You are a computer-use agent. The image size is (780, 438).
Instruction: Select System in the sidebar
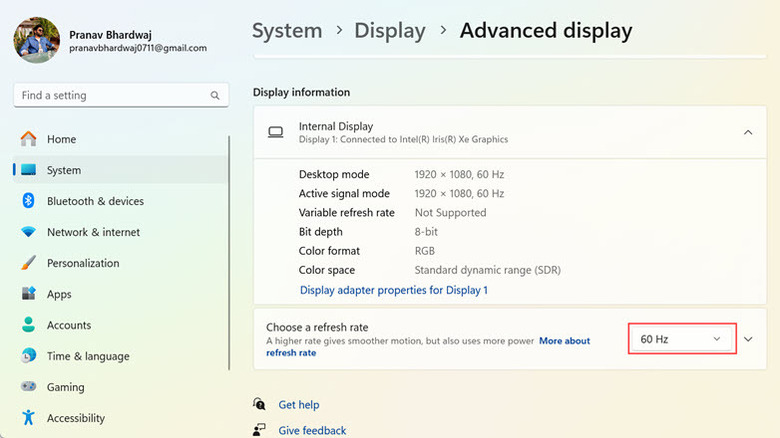tap(64, 170)
